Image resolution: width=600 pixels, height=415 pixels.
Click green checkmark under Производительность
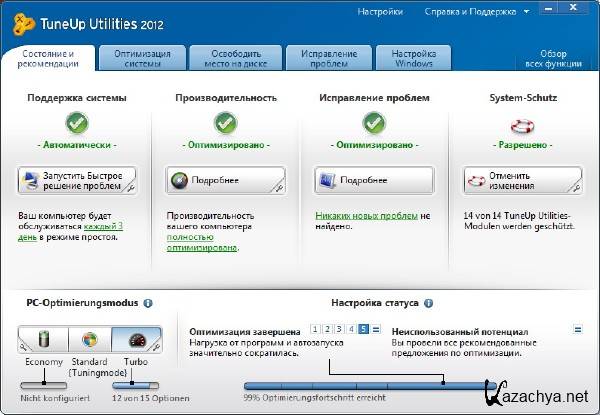[225, 125]
